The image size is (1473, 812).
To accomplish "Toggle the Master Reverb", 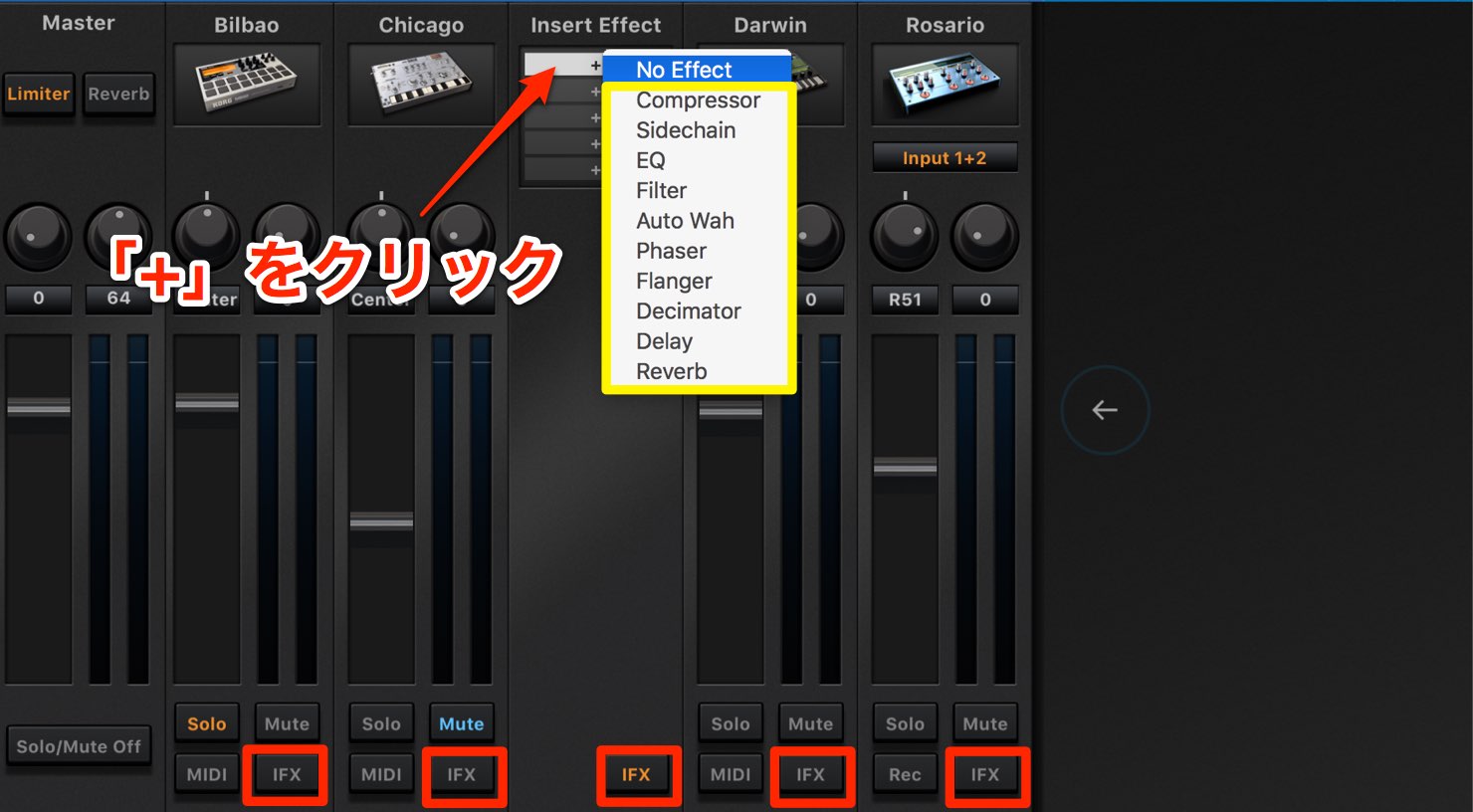I will pos(118,95).
